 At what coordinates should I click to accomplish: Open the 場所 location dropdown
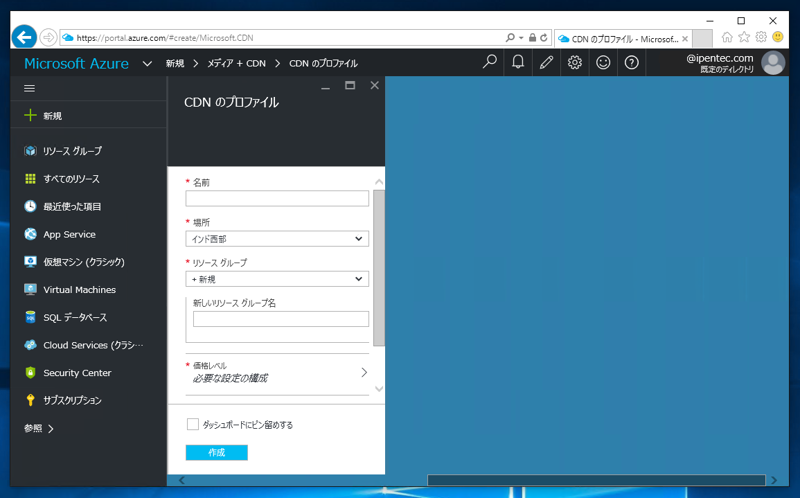277,239
